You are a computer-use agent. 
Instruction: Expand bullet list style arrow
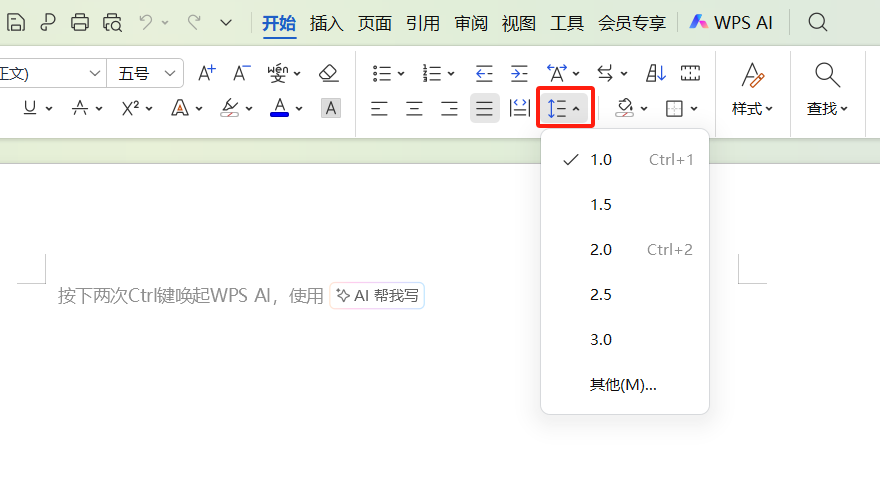point(401,74)
